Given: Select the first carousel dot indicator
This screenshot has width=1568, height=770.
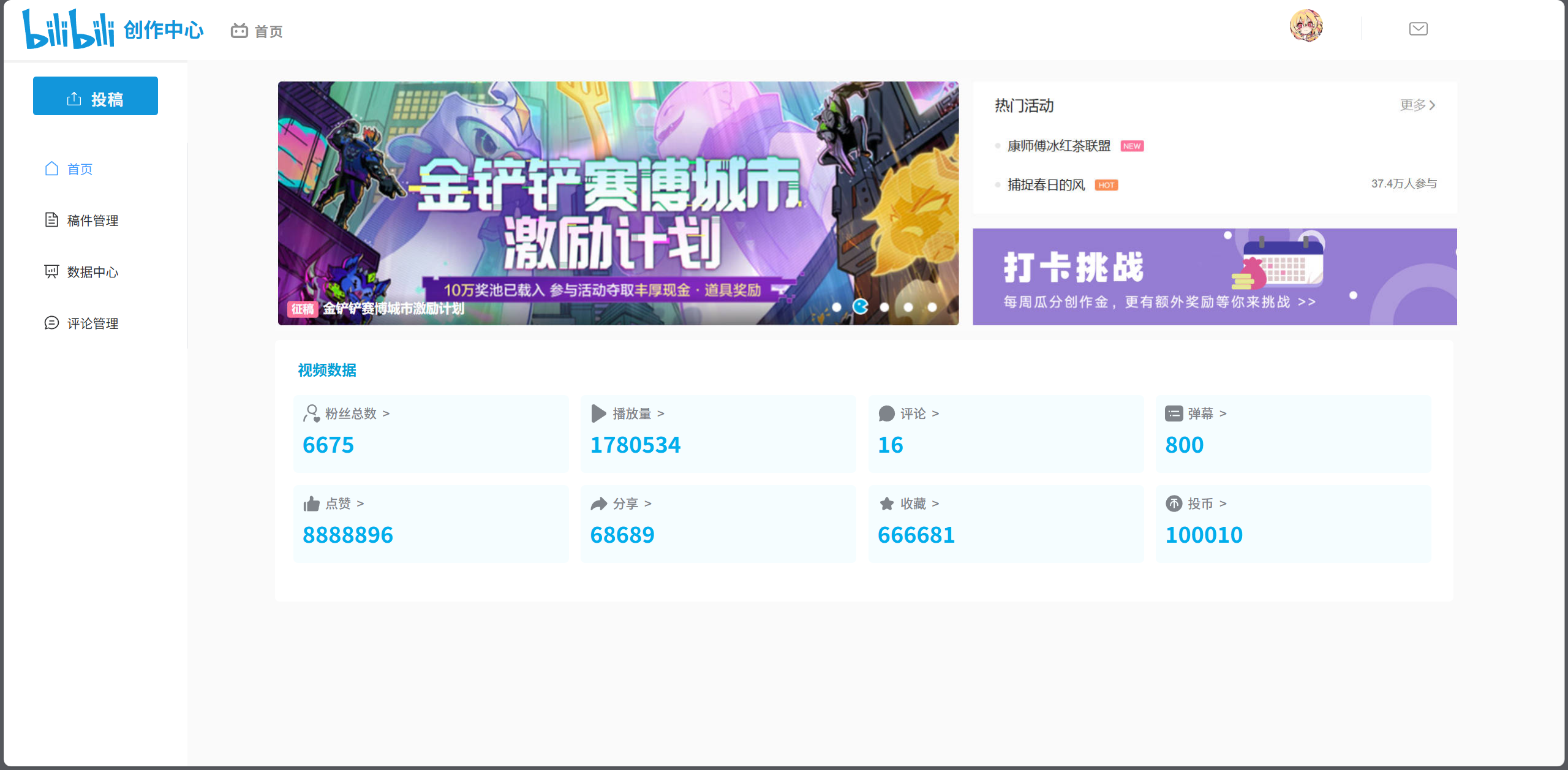Looking at the screenshot, I should pos(837,307).
